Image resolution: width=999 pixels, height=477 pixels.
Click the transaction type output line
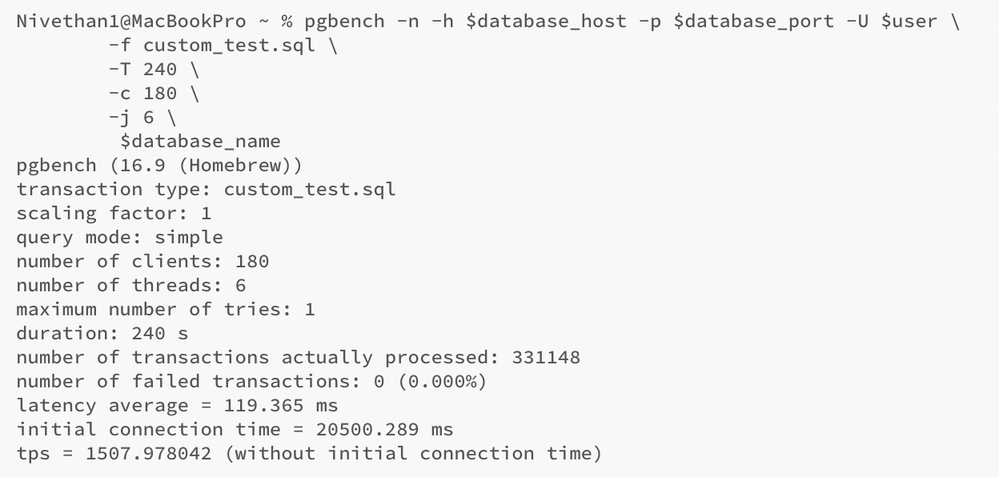(206, 189)
